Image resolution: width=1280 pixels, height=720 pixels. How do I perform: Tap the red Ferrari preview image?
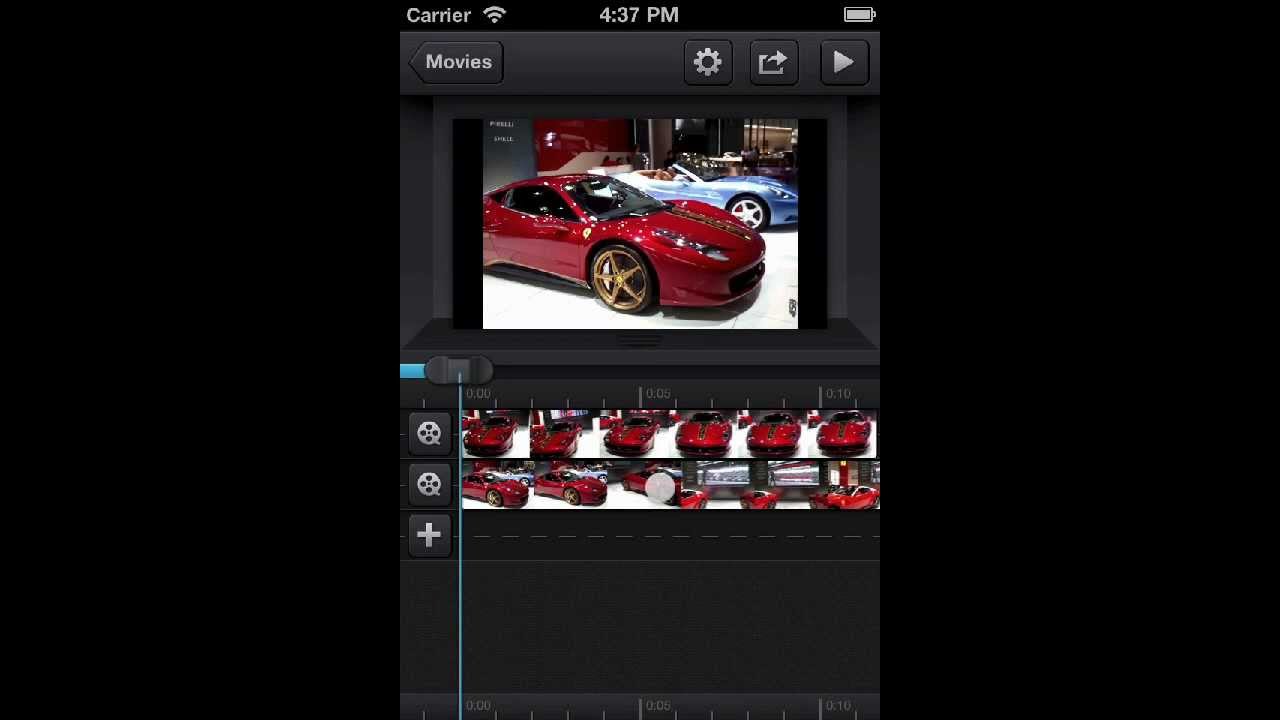640,224
